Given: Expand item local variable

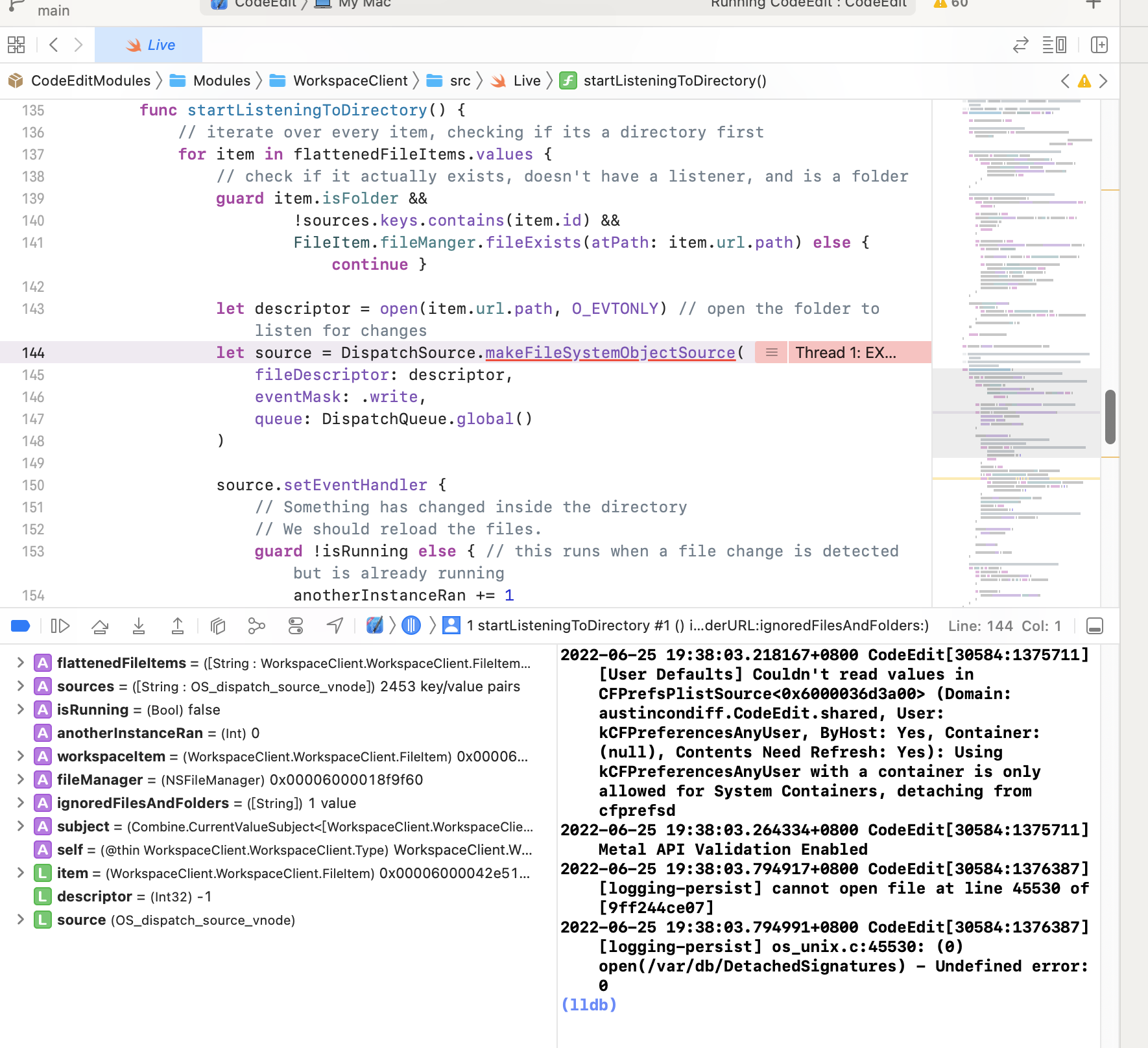Looking at the screenshot, I should (x=20, y=872).
